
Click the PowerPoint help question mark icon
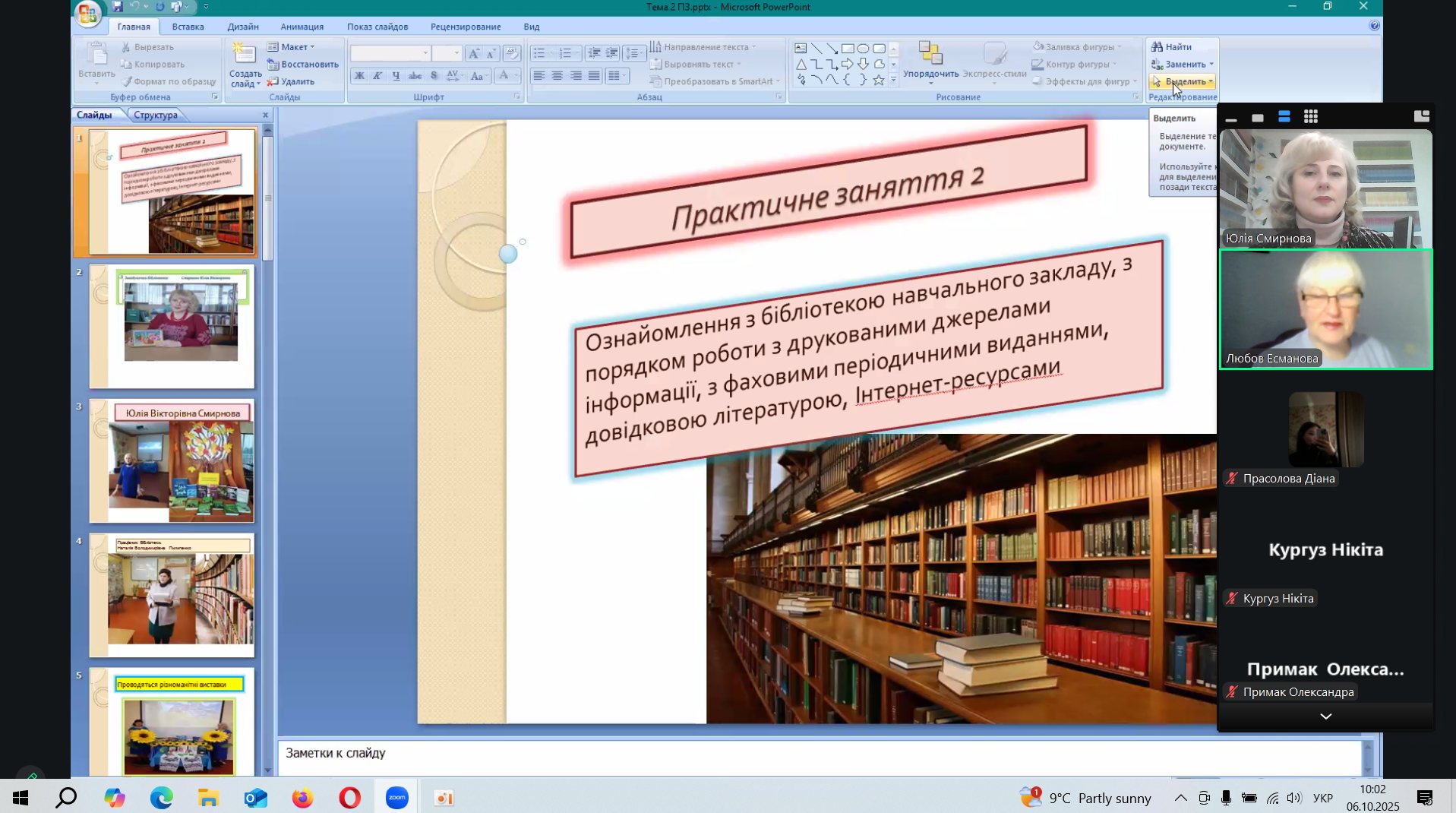point(1374,26)
